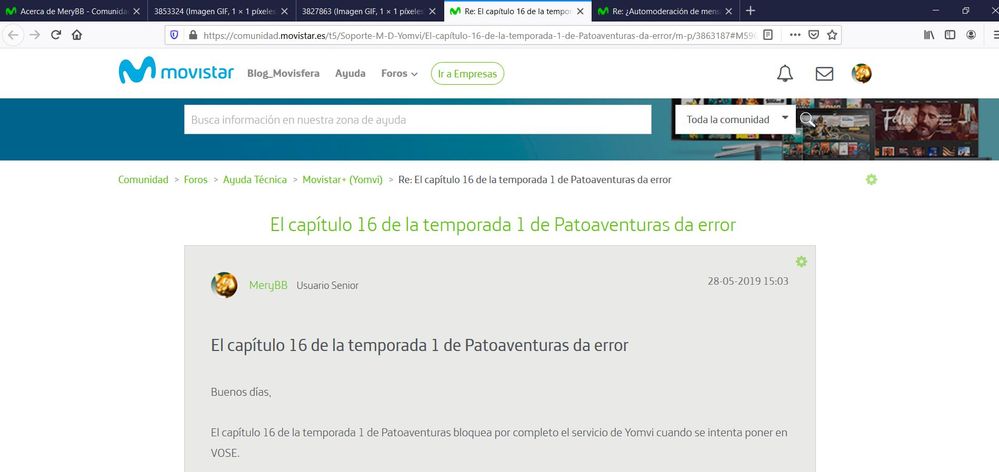
Task: Focus the help zone search field
Action: pos(418,119)
